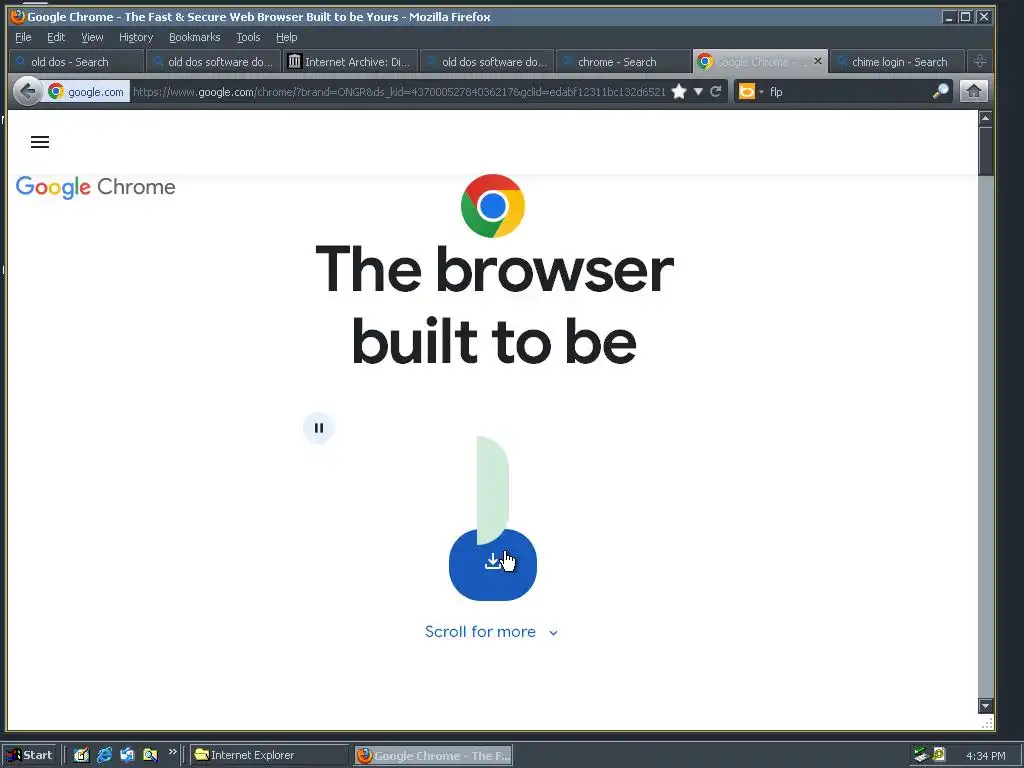
Task: Click the magnifier quick launch icon
Action: point(150,755)
